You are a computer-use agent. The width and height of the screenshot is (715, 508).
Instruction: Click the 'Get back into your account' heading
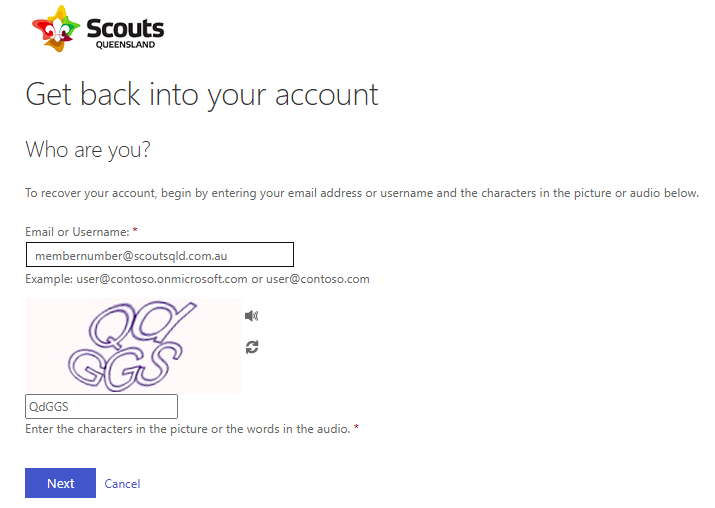pos(202,96)
